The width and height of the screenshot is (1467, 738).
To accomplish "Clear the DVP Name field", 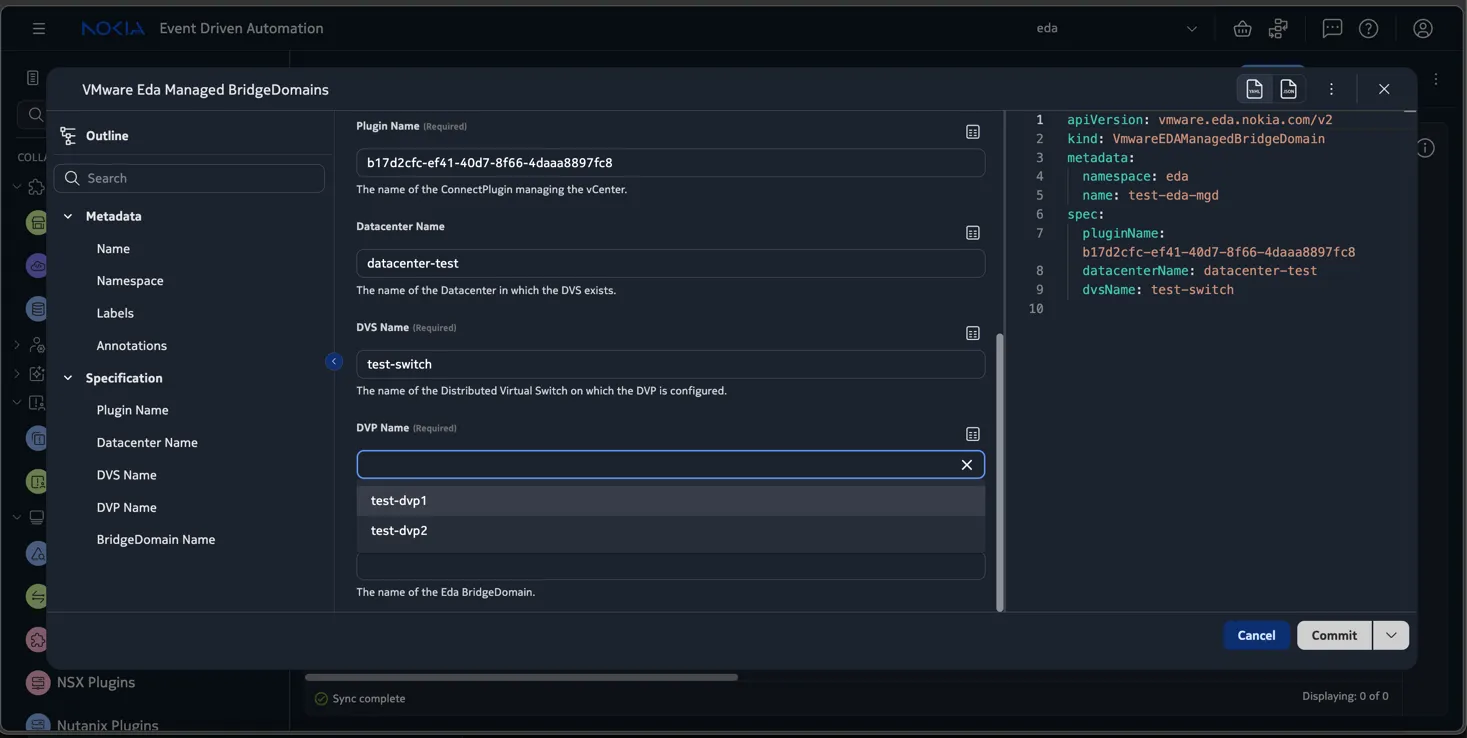I will pos(966,464).
